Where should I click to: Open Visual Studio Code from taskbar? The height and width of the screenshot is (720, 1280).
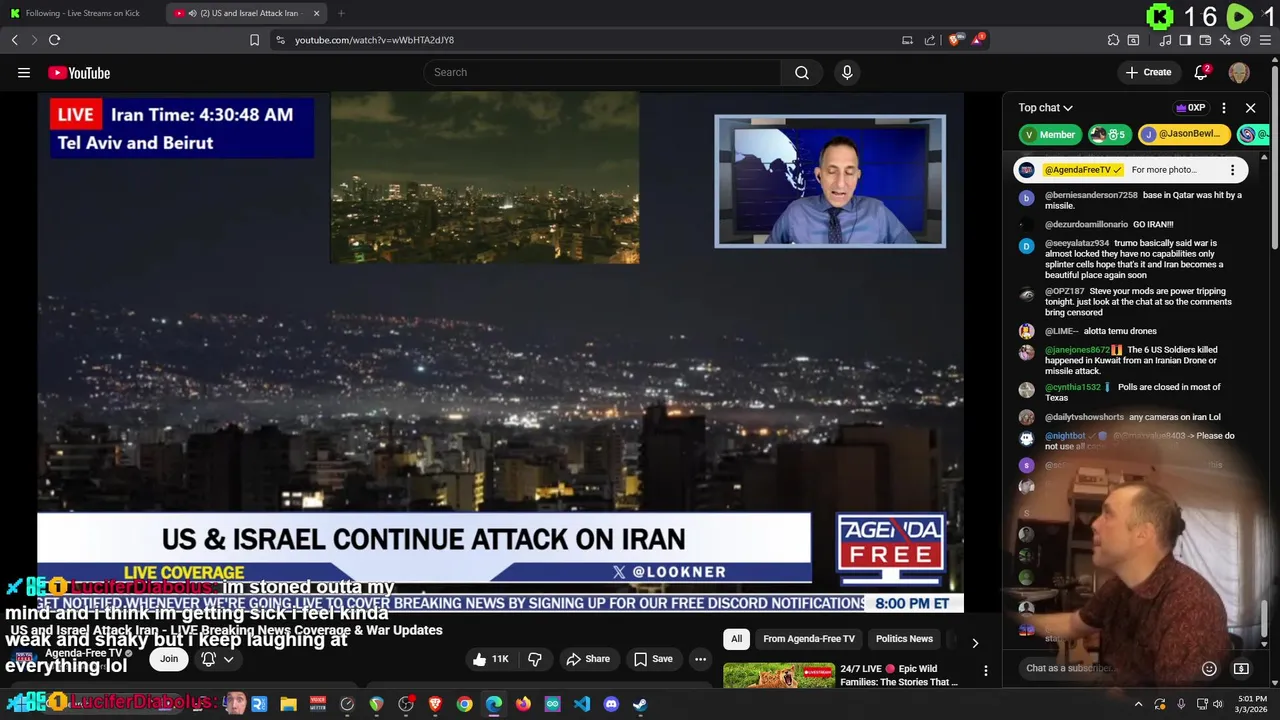click(x=582, y=704)
